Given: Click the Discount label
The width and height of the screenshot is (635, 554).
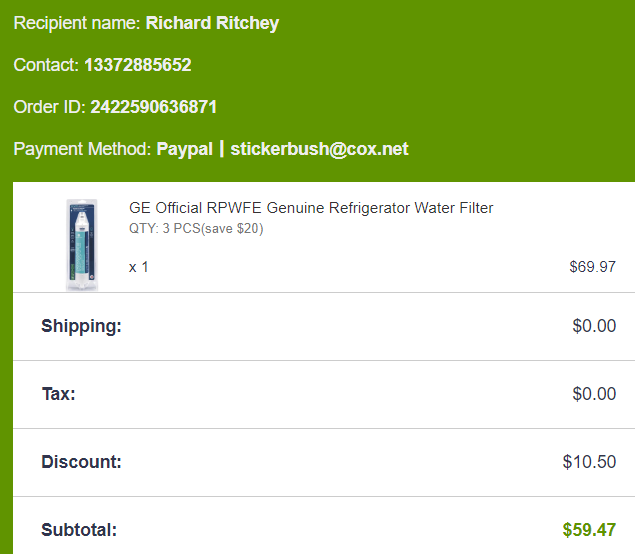Looking at the screenshot, I should 81,462.
